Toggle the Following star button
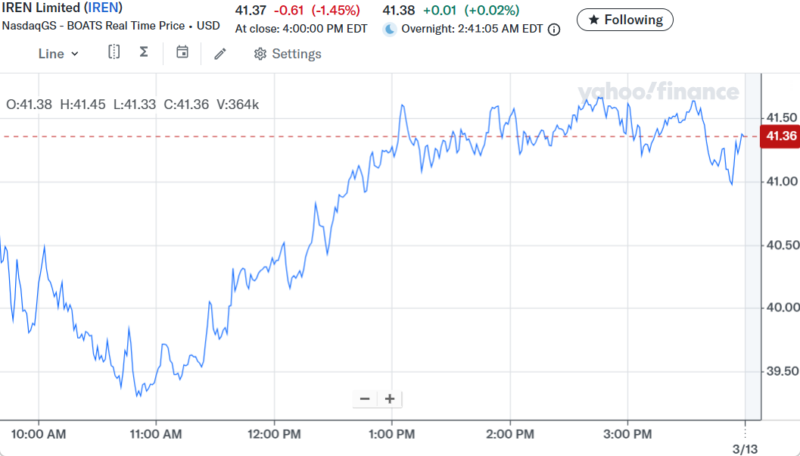The height and width of the screenshot is (456, 800). point(626,19)
